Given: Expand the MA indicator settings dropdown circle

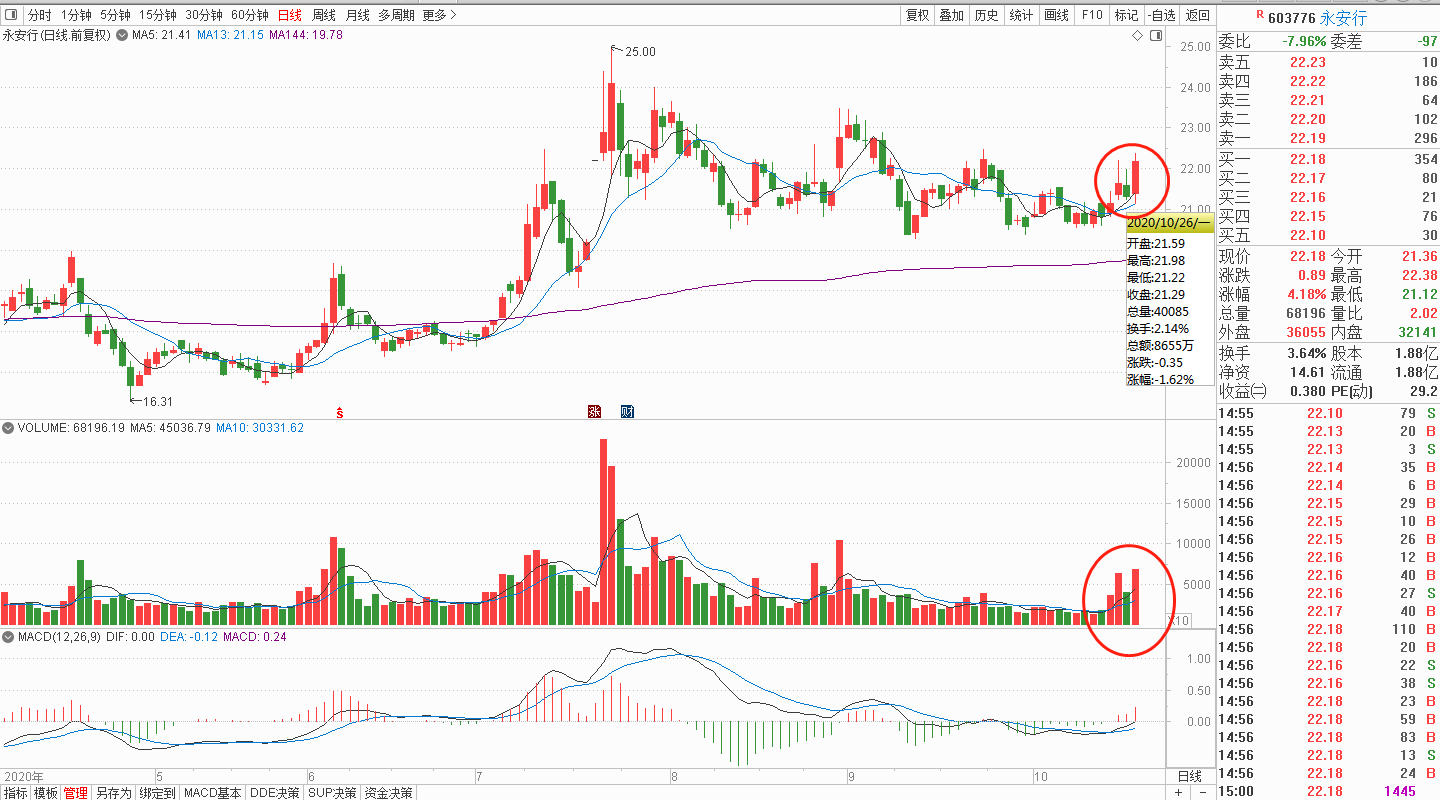Looking at the screenshot, I should [x=124, y=35].
